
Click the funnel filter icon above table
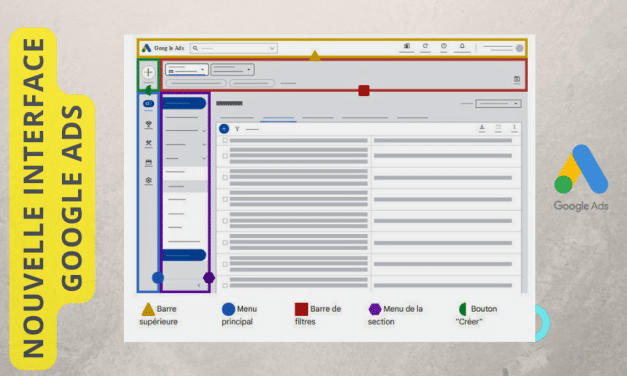pos(237,129)
